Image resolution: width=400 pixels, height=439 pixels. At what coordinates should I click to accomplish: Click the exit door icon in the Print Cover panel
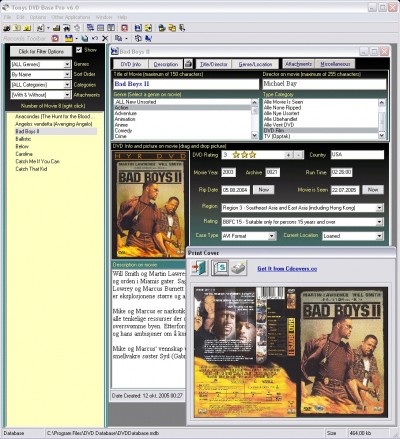coord(199,268)
